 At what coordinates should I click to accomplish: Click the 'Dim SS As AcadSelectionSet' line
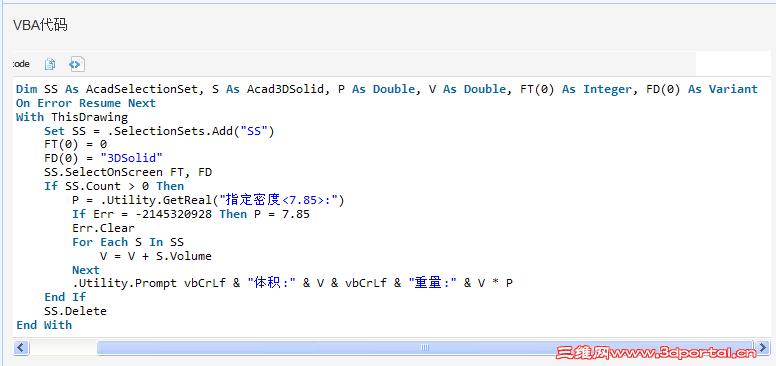(387, 89)
